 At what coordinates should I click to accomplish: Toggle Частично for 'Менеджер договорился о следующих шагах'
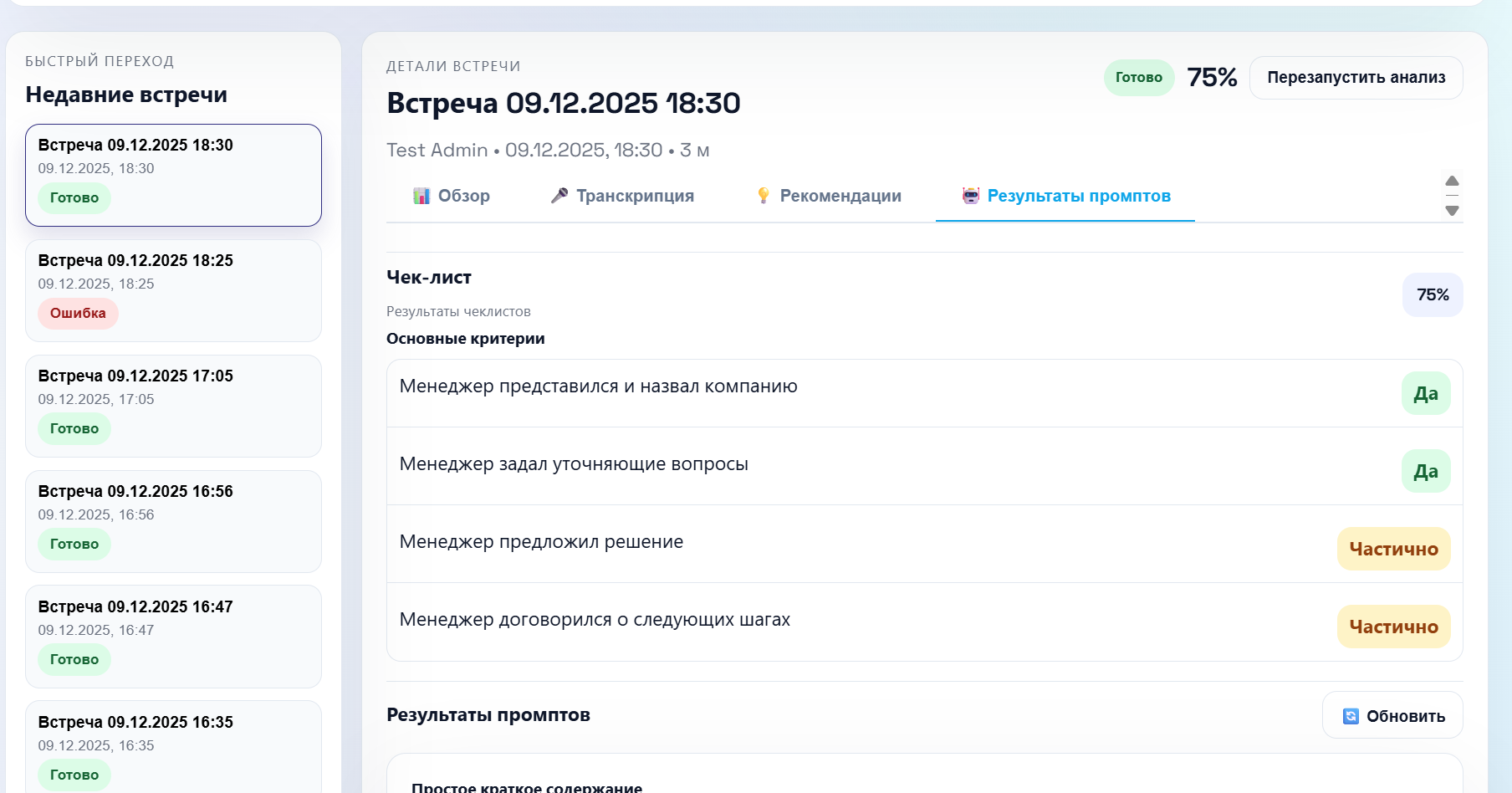(x=1392, y=627)
